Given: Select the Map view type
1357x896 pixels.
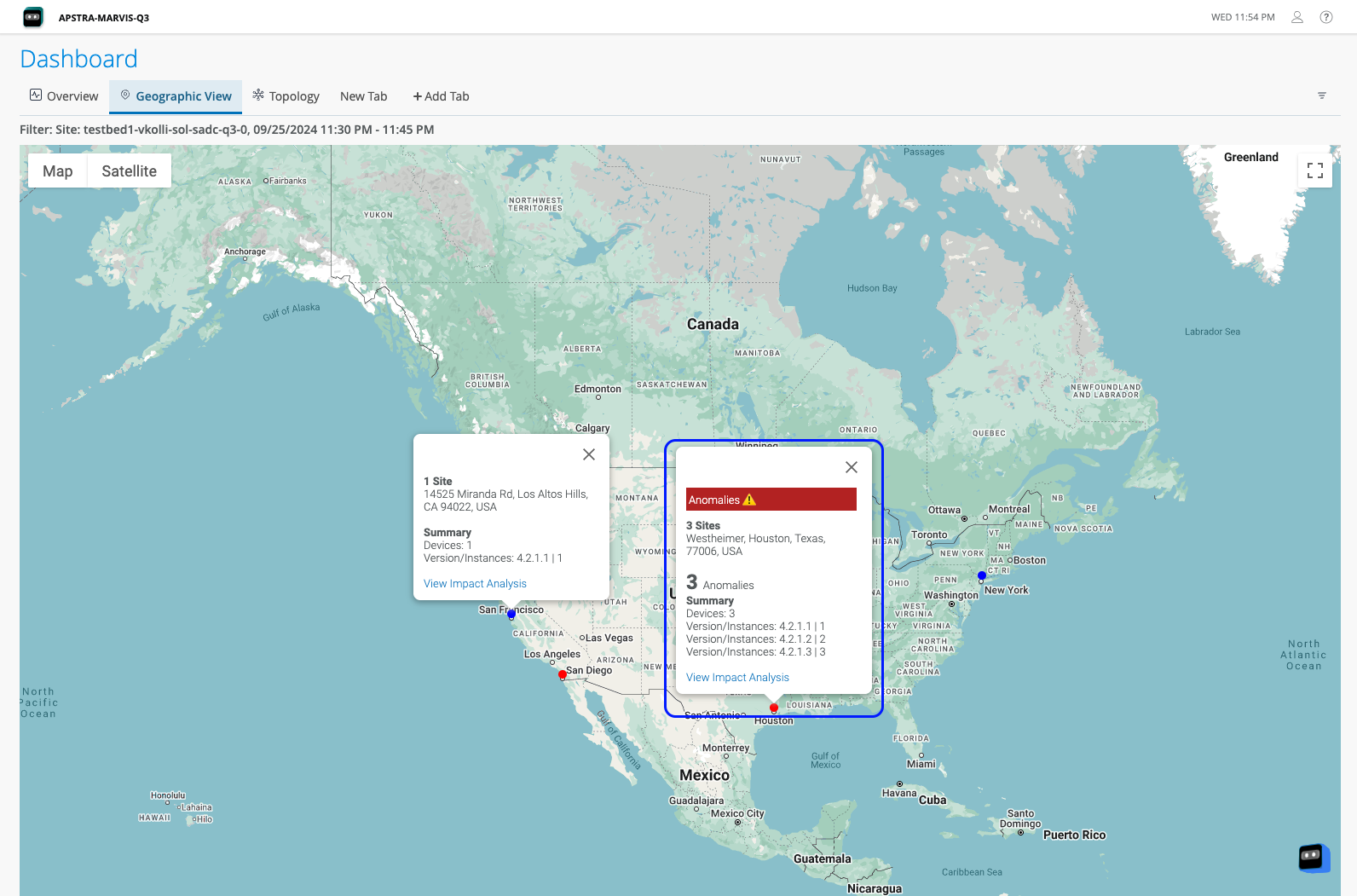Looking at the screenshot, I should click(58, 171).
